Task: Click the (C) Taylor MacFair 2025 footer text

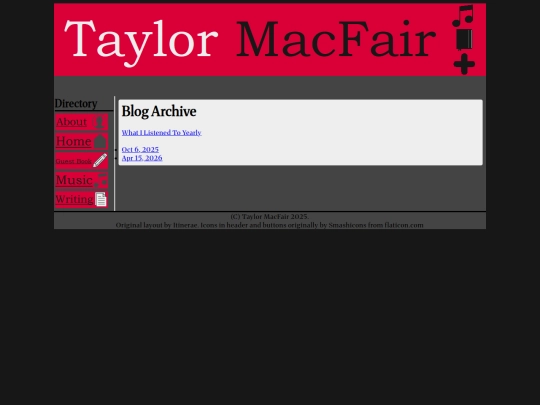Action: point(270,217)
